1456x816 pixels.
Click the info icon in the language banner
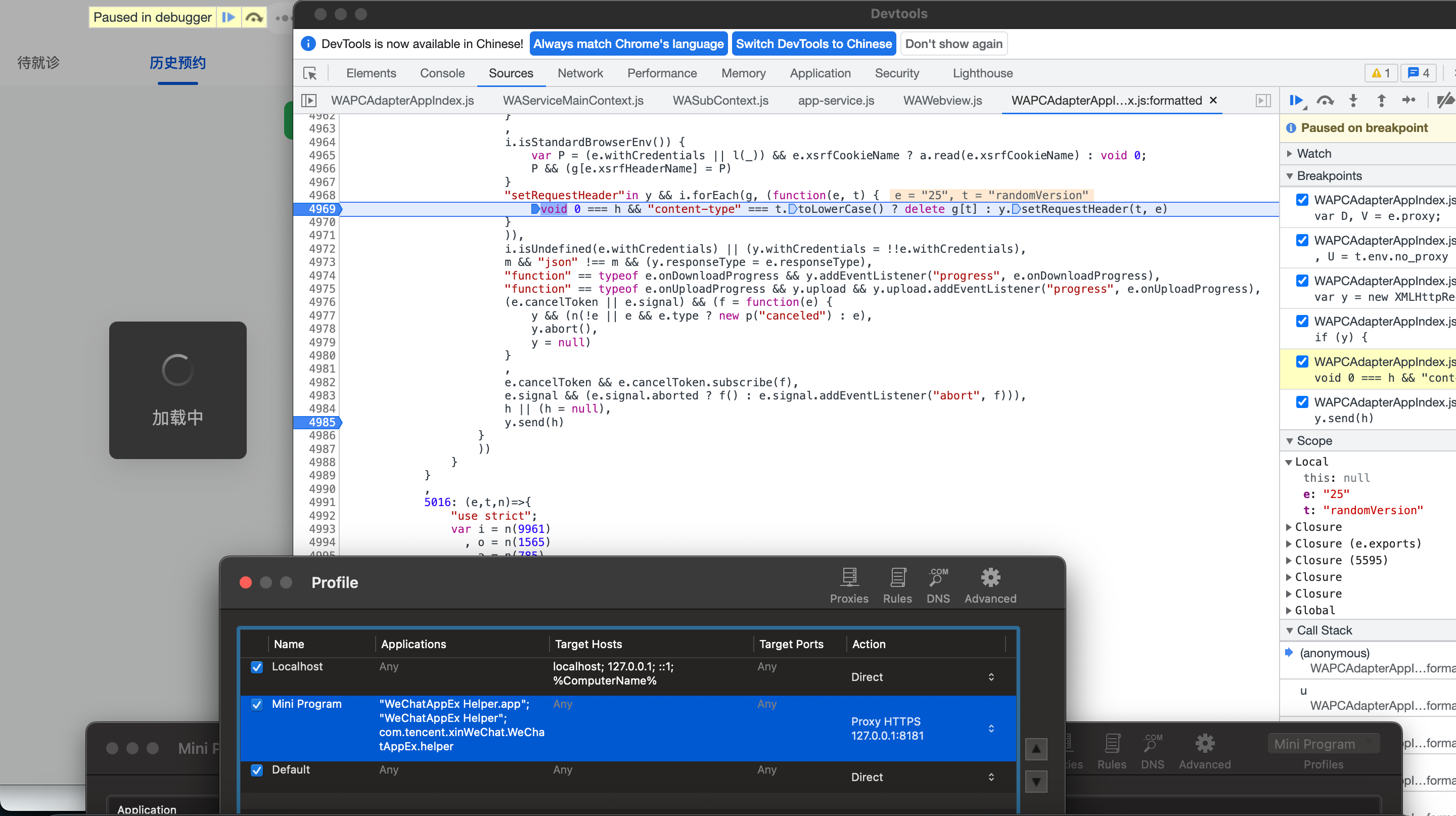point(308,43)
